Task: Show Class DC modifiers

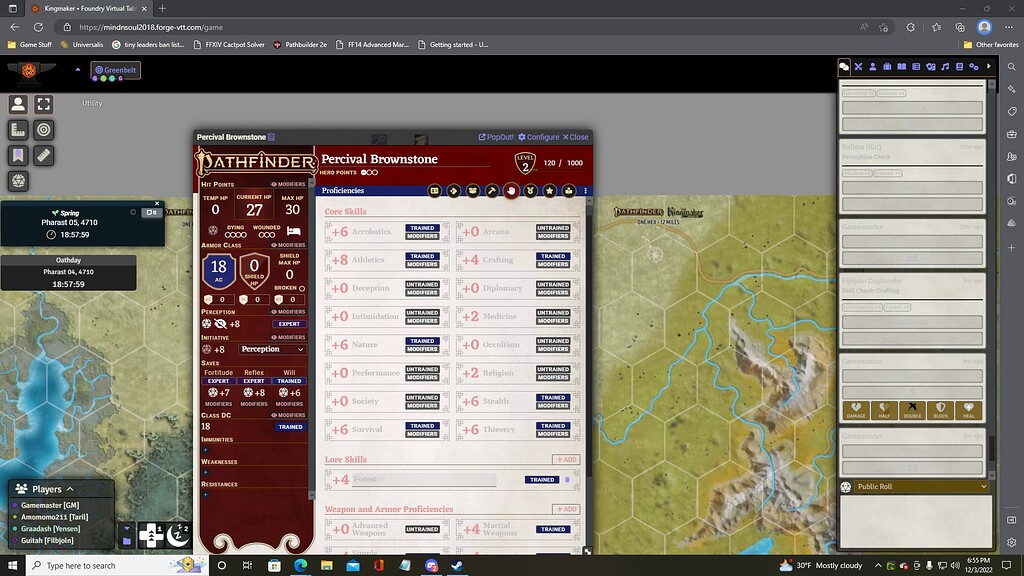Action: point(288,415)
